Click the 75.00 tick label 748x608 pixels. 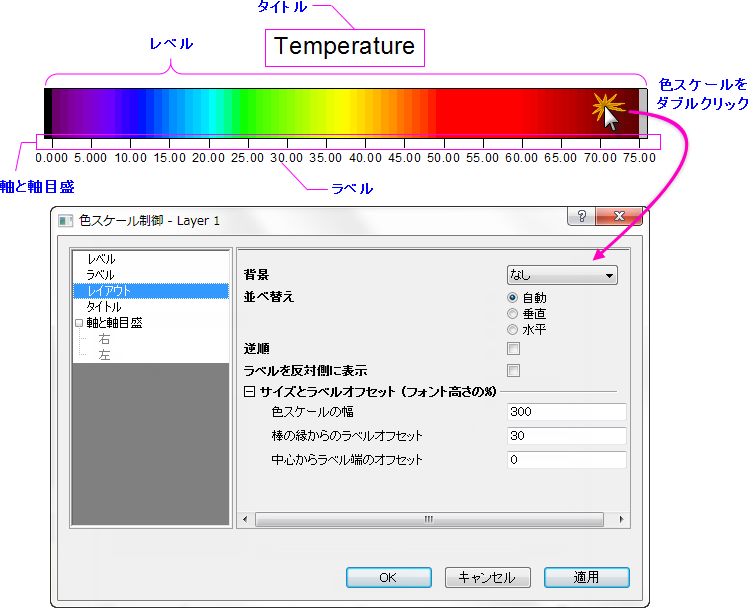(639, 158)
